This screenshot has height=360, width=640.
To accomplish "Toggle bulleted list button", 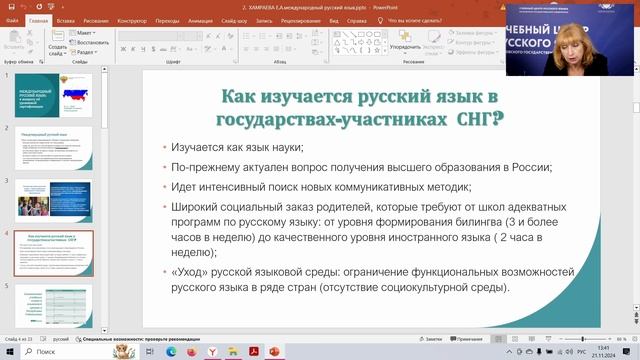I will [x=247, y=36].
